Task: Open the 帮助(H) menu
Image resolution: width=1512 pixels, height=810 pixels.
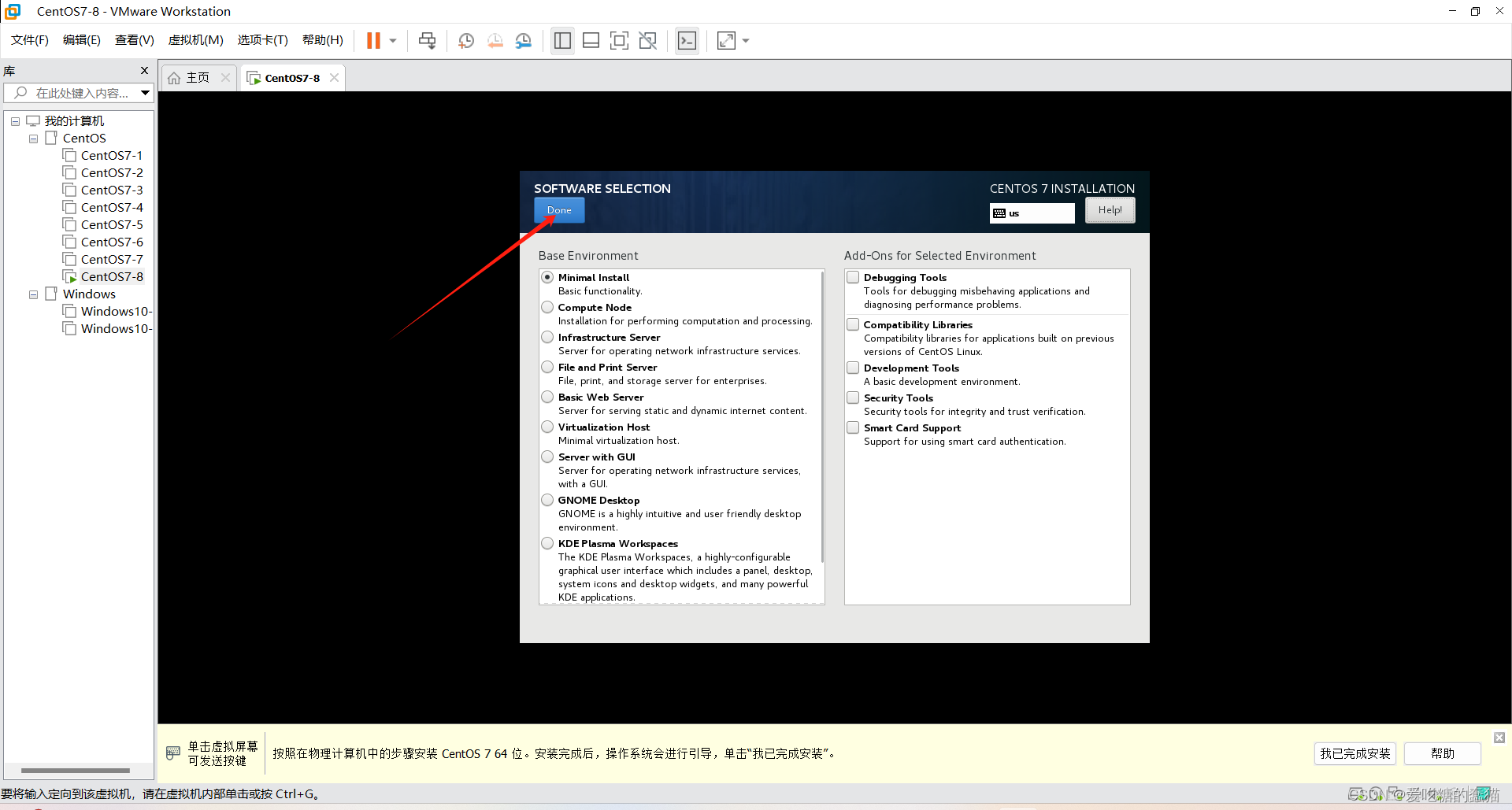Action: point(323,40)
